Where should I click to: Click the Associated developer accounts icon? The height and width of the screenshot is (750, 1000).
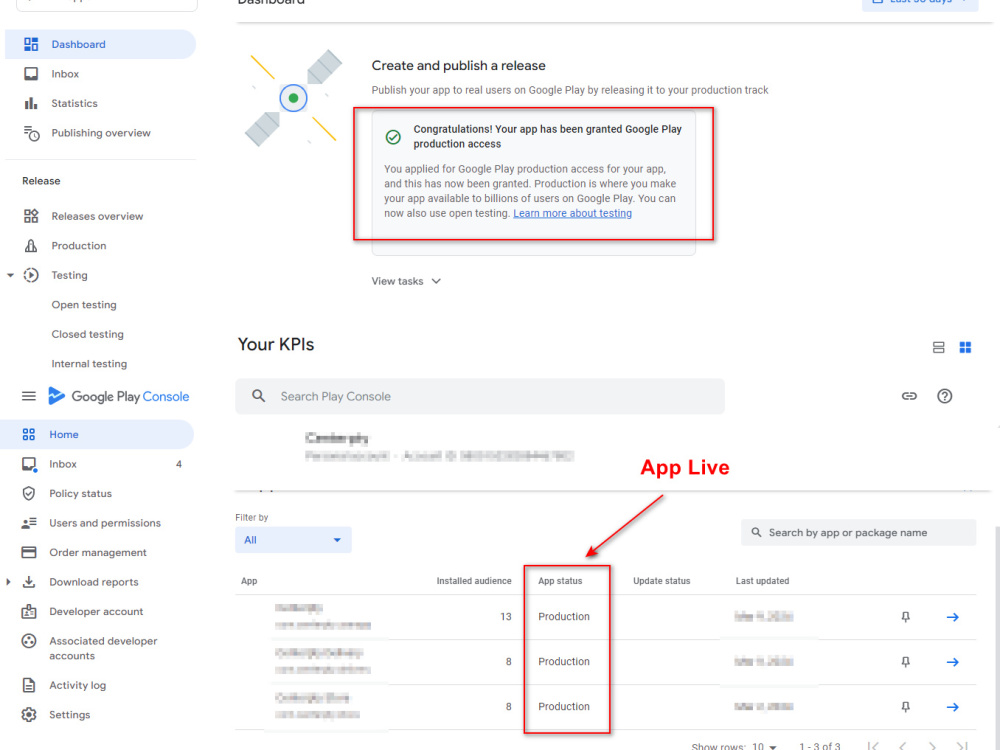(x=29, y=641)
